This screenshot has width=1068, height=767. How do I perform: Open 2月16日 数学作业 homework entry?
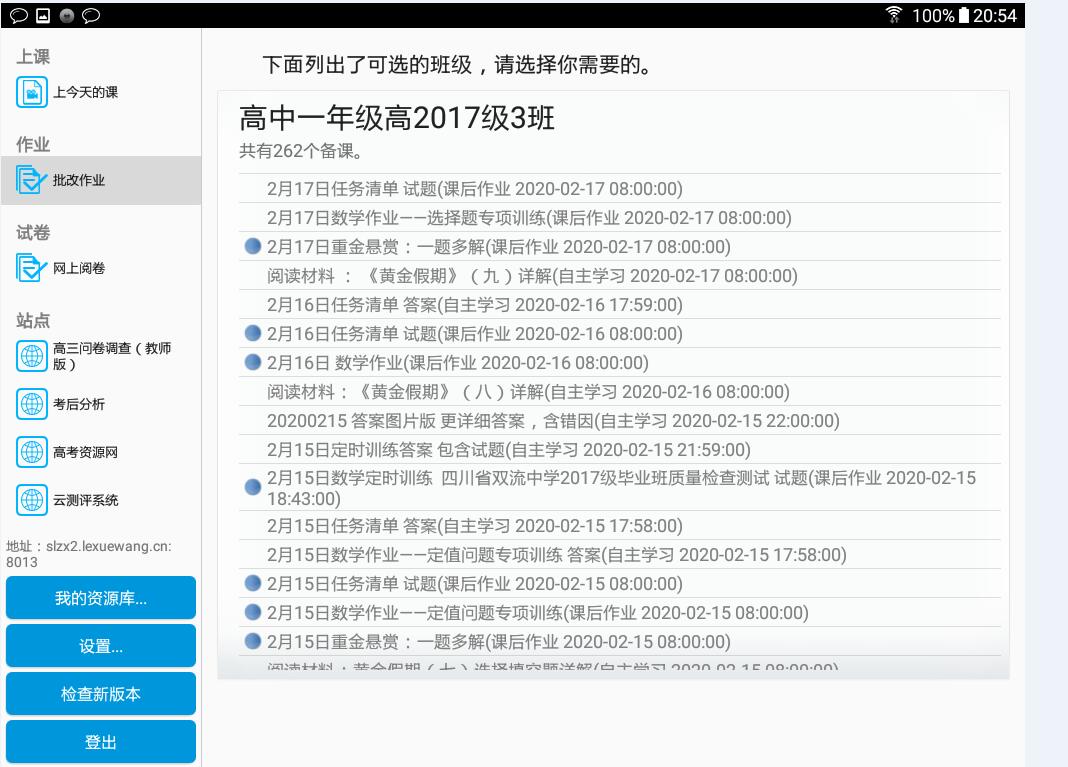coord(457,363)
